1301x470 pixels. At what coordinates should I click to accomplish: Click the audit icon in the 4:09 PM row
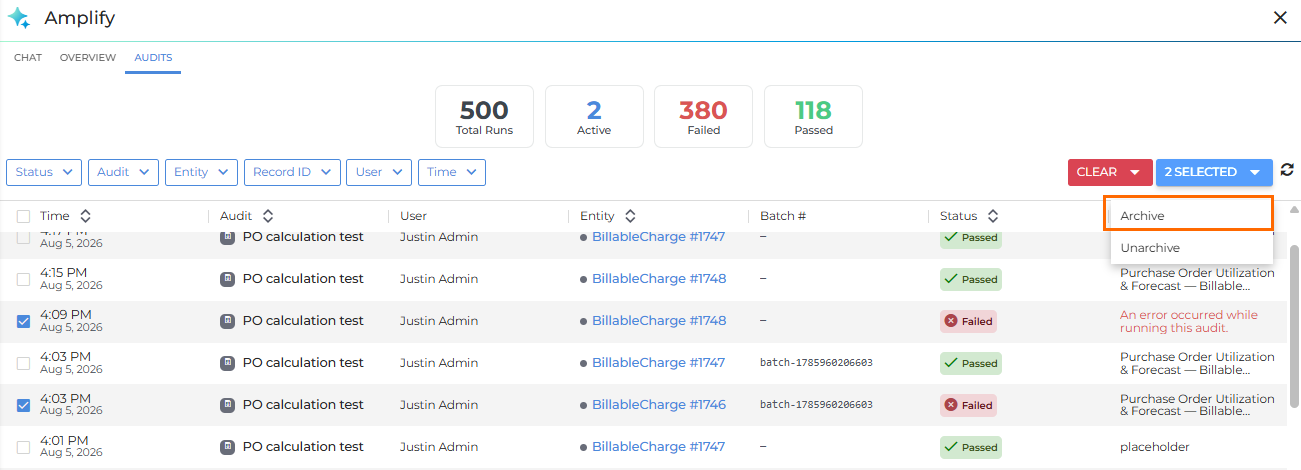click(228, 321)
